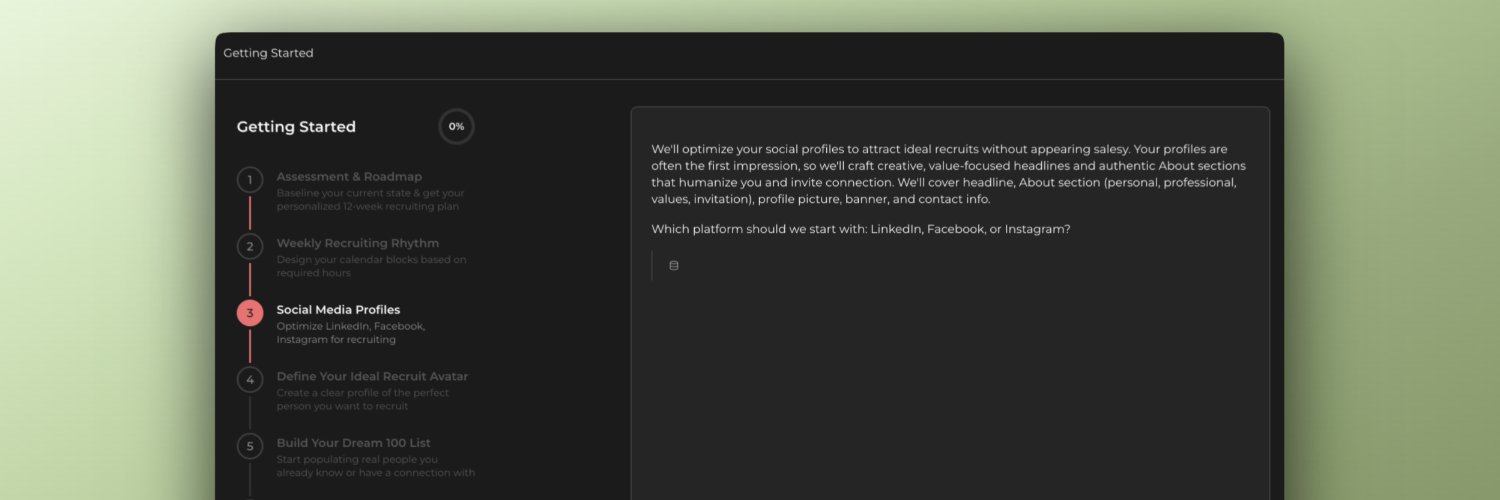This screenshot has height=500, width=1500.
Task: Click the Getting Started sidebar heading
Action: click(x=296, y=127)
